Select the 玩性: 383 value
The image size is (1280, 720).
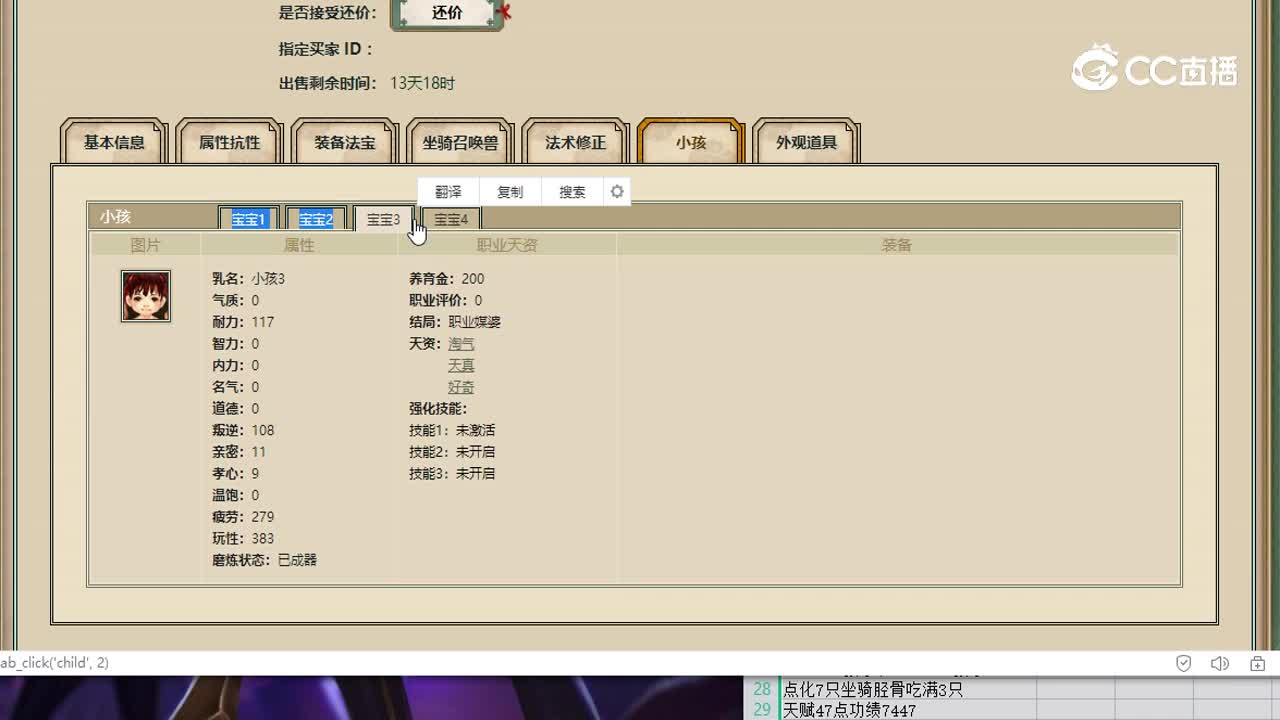point(243,539)
